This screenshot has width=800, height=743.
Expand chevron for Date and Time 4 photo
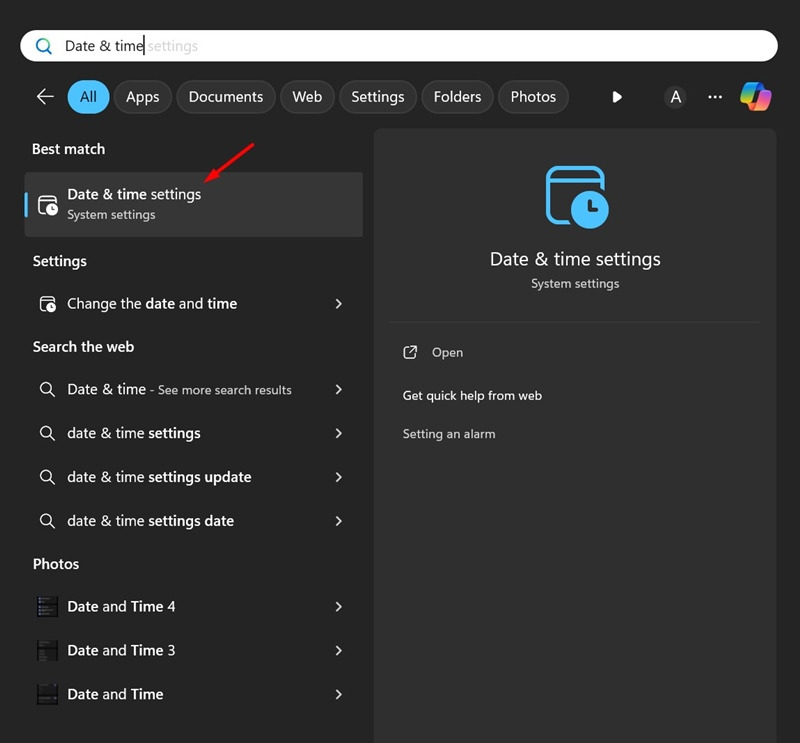[x=338, y=606]
